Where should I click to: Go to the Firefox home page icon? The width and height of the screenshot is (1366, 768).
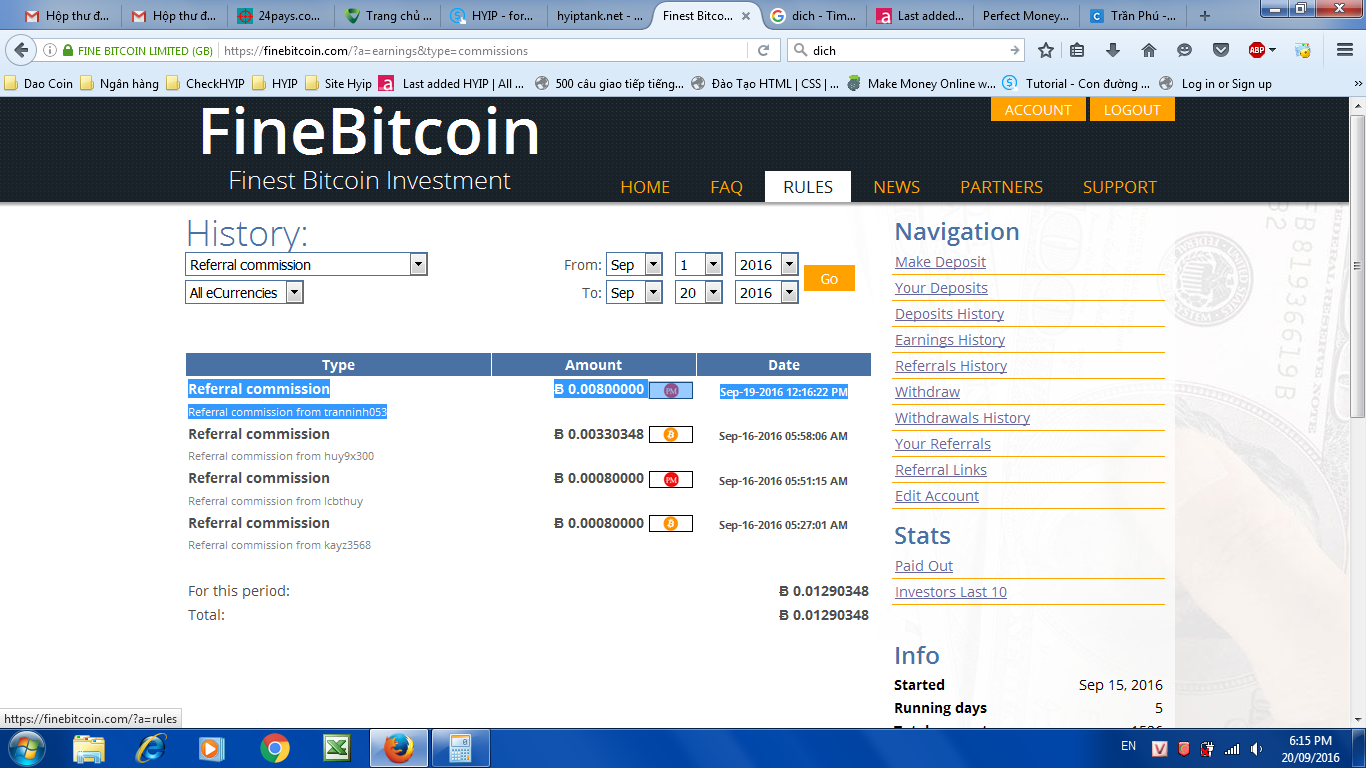(x=1149, y=50)
